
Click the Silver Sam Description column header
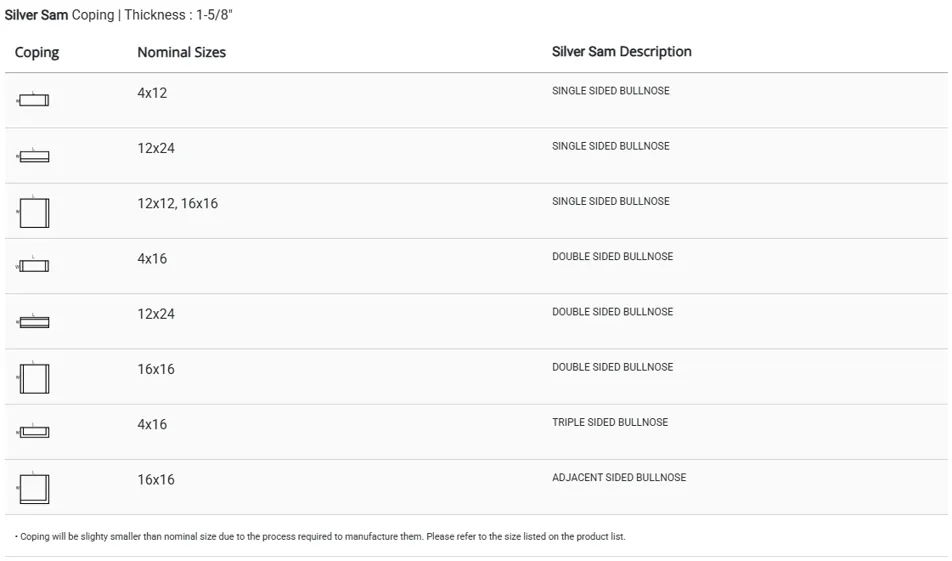coord(621,51)
